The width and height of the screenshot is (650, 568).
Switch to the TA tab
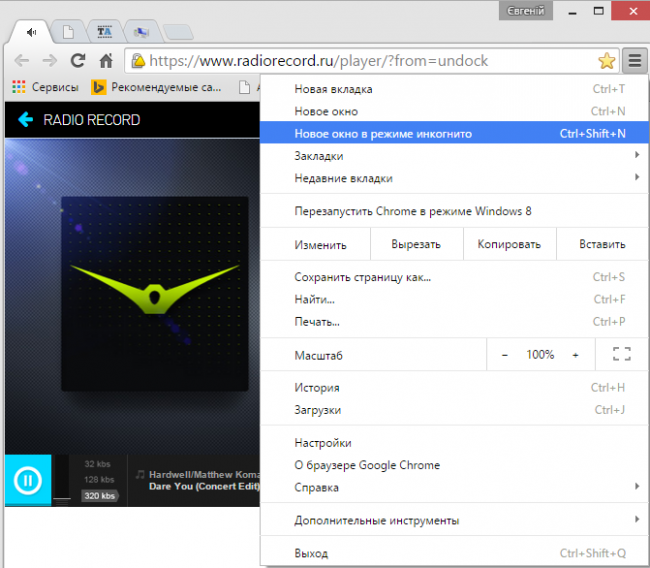coord(104,32)
